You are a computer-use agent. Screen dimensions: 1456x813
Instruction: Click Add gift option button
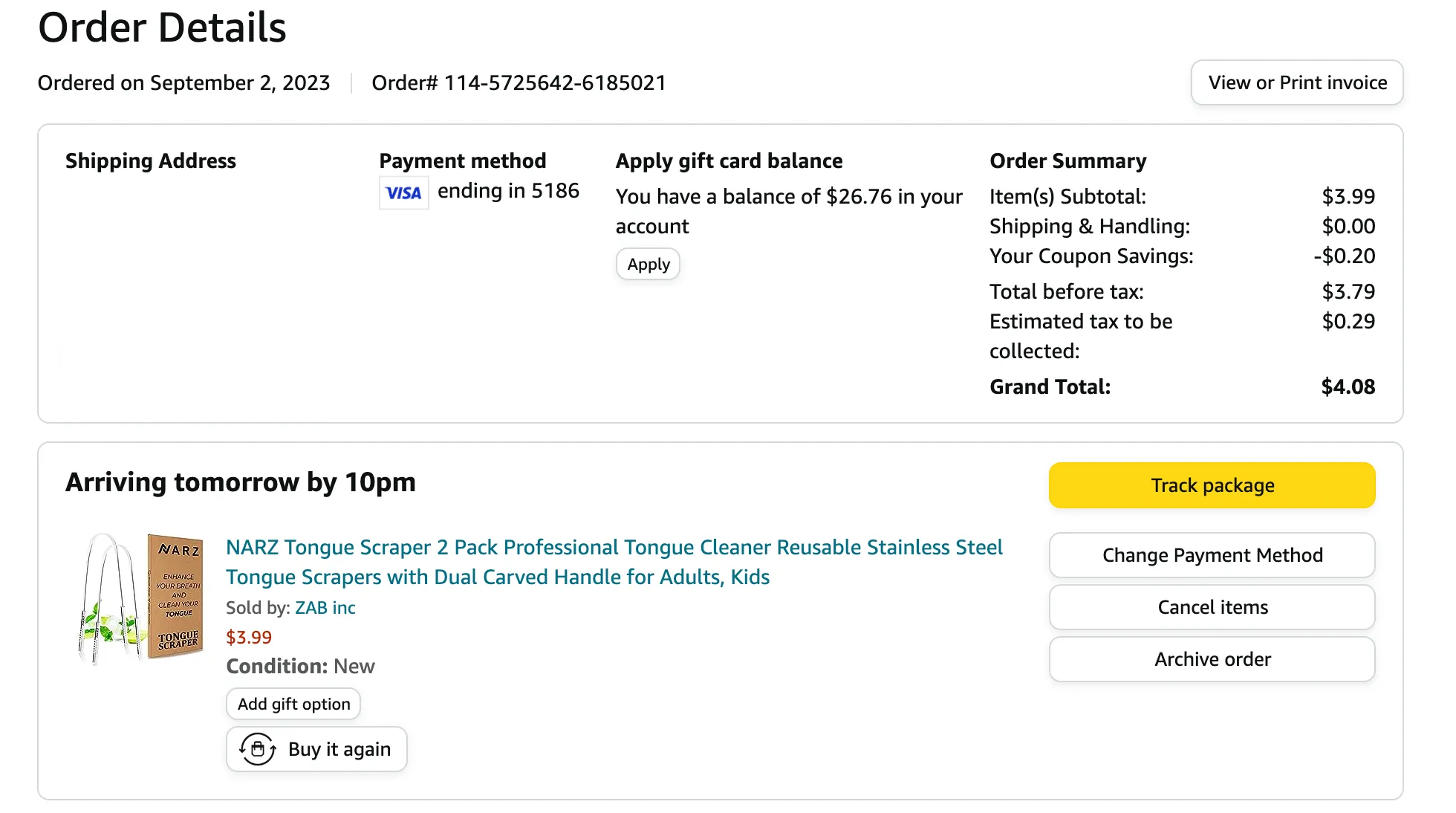[x=293, y=704]
